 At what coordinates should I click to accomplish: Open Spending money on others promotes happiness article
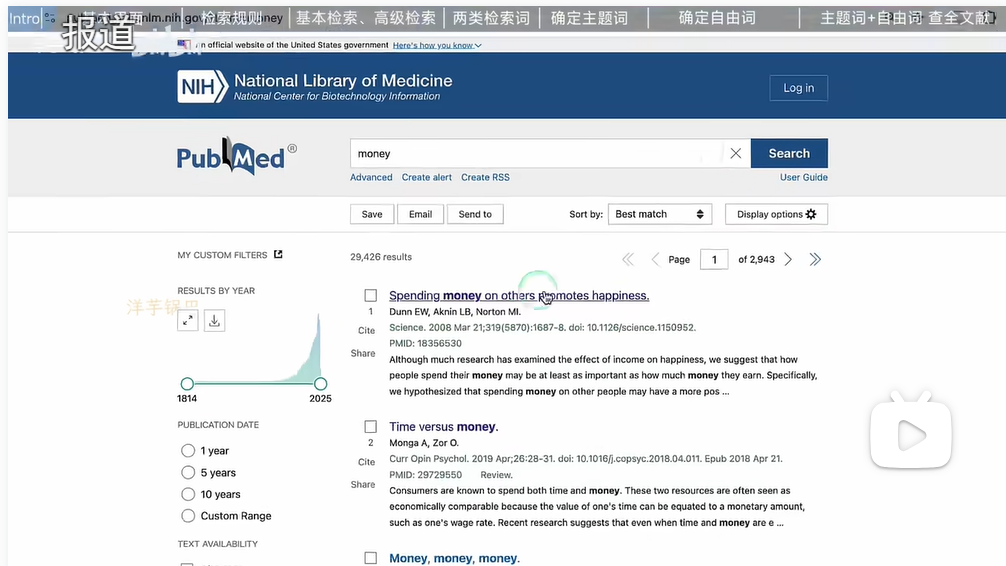point(519,295)
